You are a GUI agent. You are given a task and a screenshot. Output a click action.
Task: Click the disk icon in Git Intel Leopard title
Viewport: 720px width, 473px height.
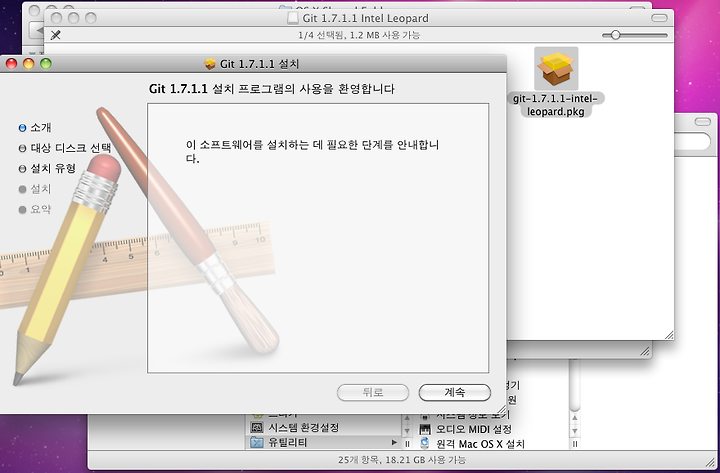(292, 18)
